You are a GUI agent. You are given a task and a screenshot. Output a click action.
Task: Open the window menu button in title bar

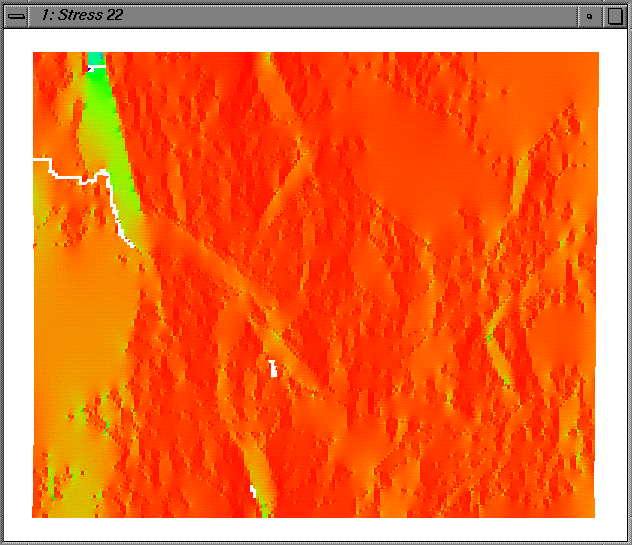click(x=16, y=16)
